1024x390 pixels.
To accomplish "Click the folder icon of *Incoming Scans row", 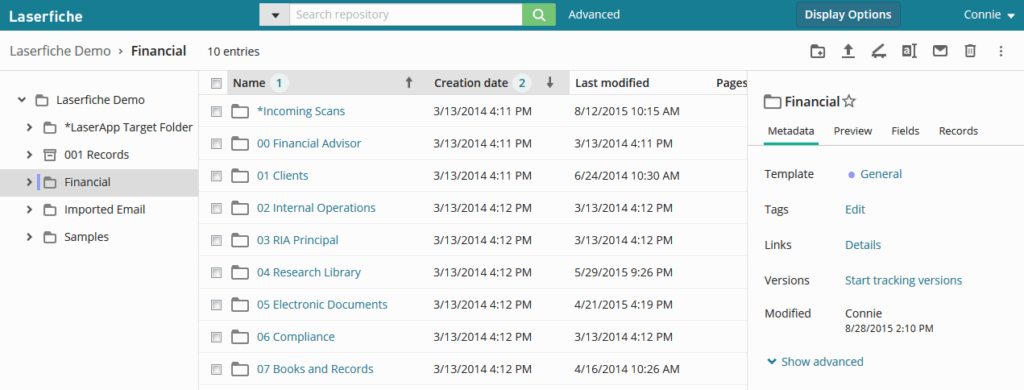I will click(240, 112).
